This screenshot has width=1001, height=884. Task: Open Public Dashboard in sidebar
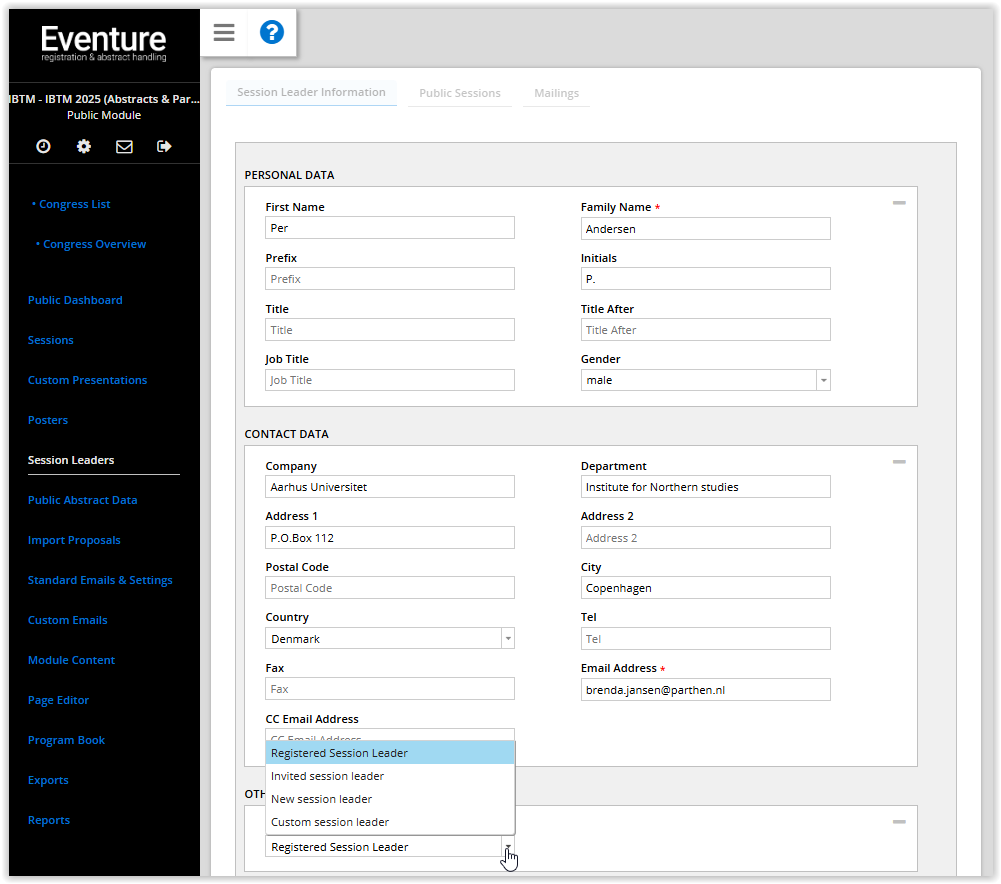tap(75, 300)
